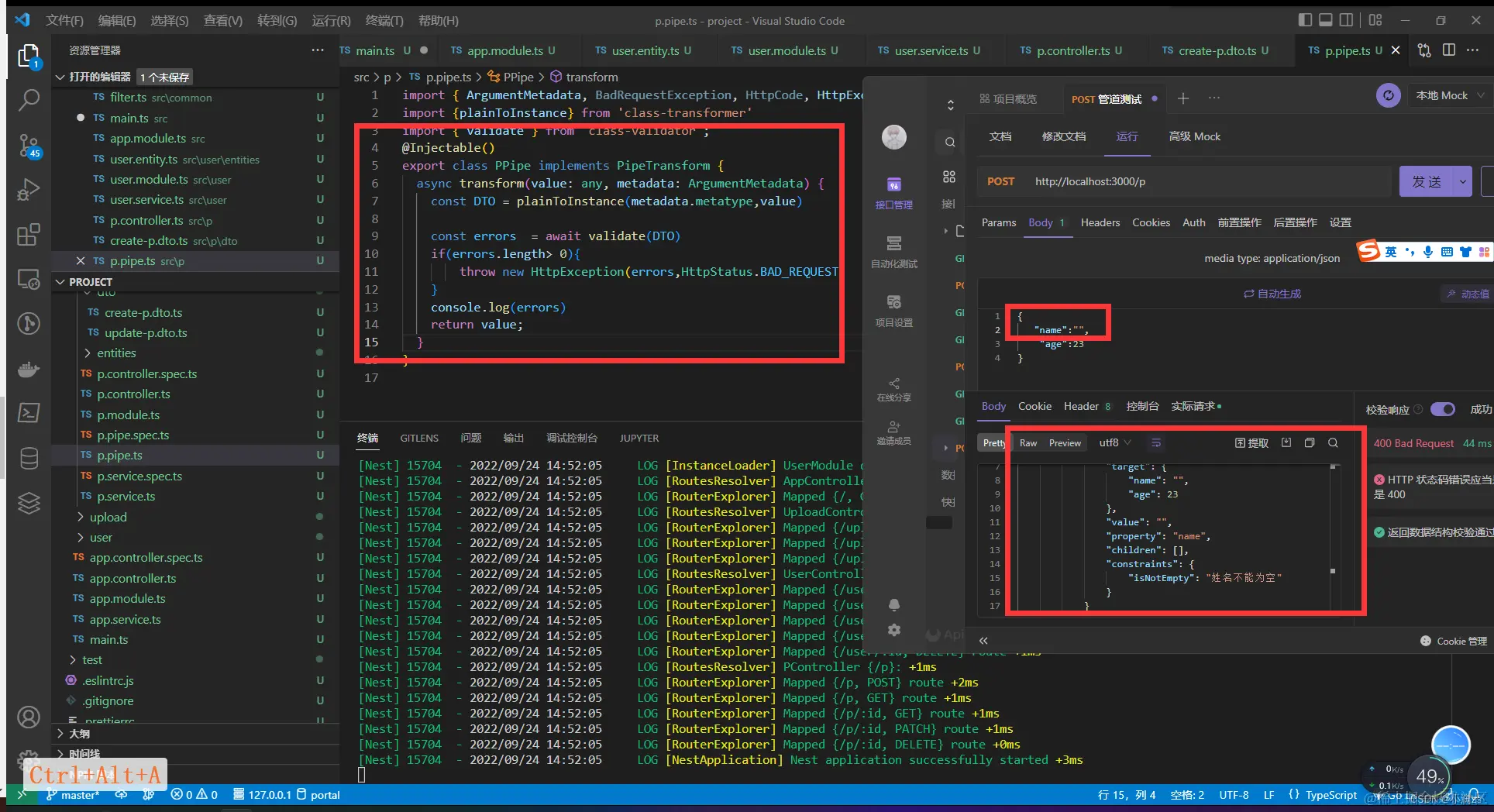Click the 发送 send button

1426,181
